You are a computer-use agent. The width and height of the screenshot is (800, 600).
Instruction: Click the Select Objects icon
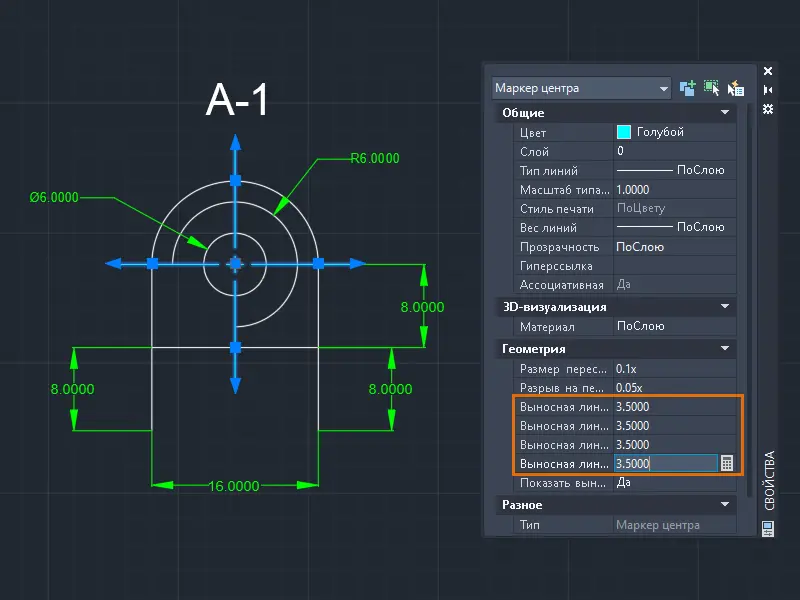(712, 88)
